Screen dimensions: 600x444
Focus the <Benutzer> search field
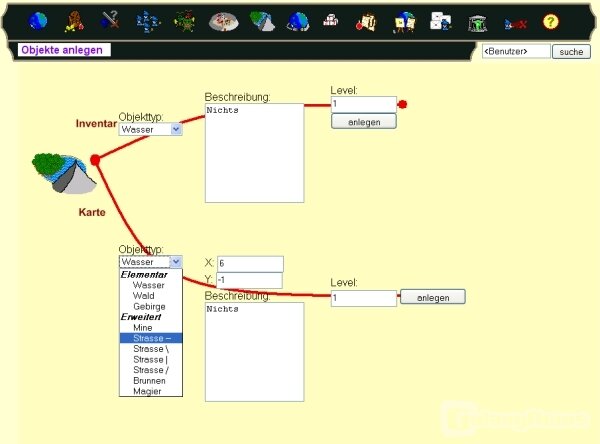tap(516, 51)
